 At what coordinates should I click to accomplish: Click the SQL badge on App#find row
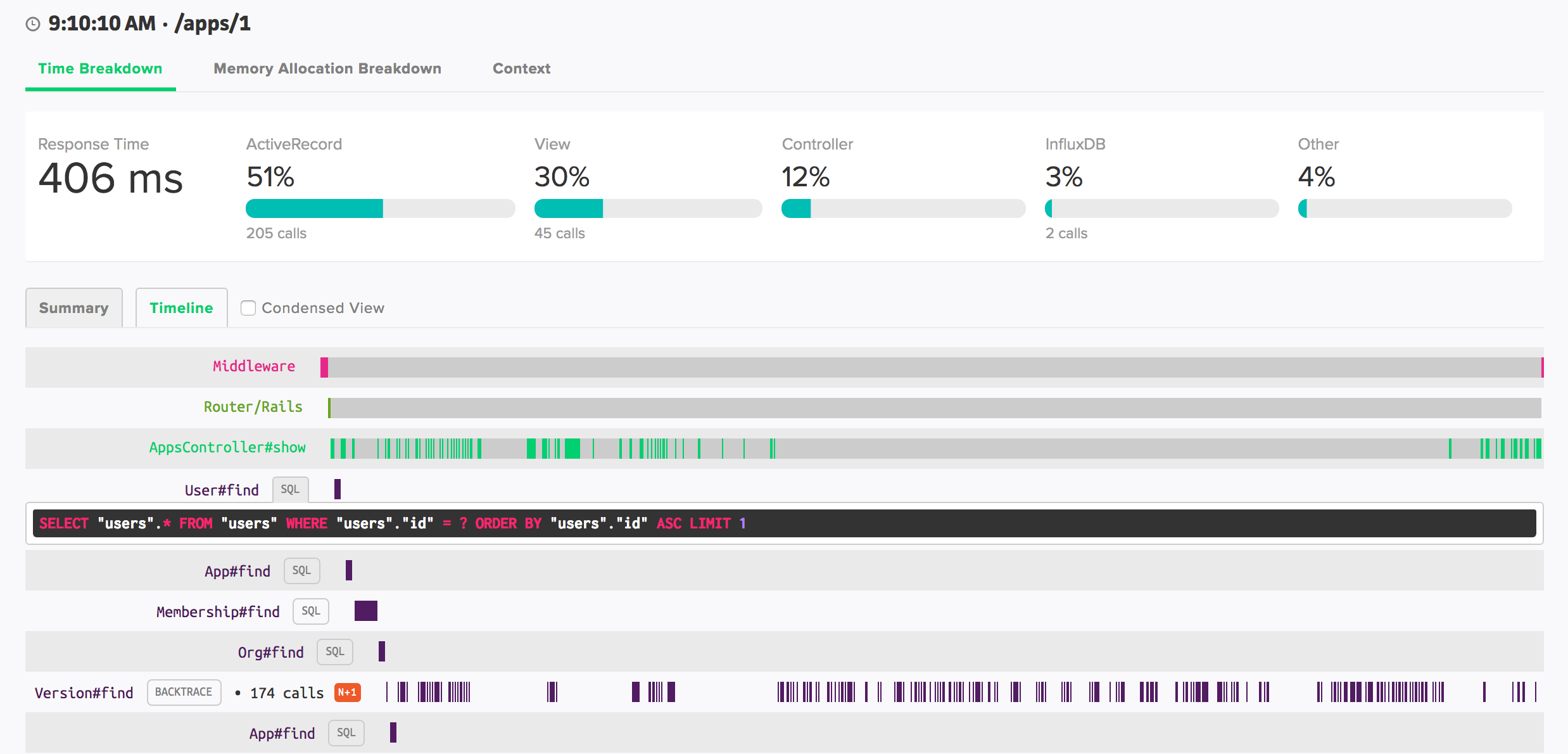(x=301, y=570)
